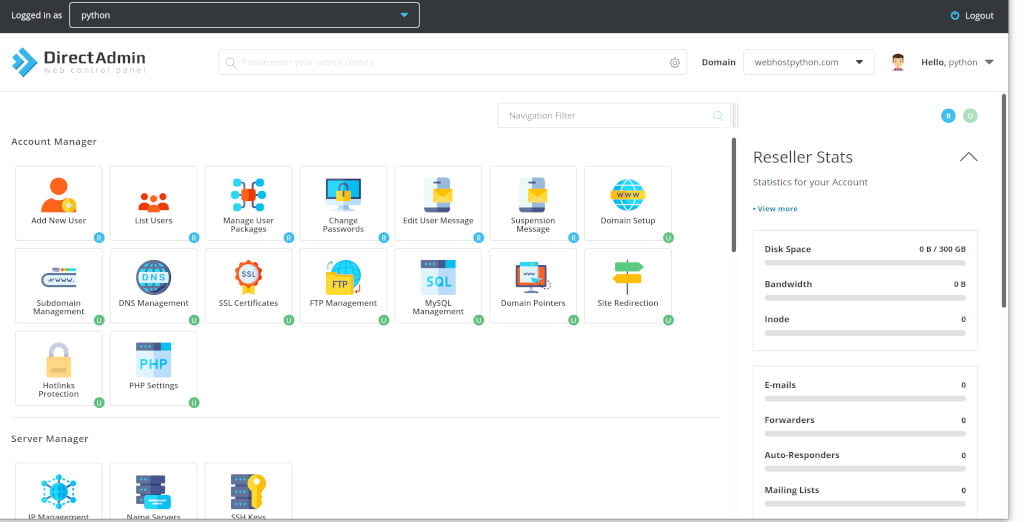Open the Add New User icon
Viewport: 1024px width, 522px height.
coord(59,203)
